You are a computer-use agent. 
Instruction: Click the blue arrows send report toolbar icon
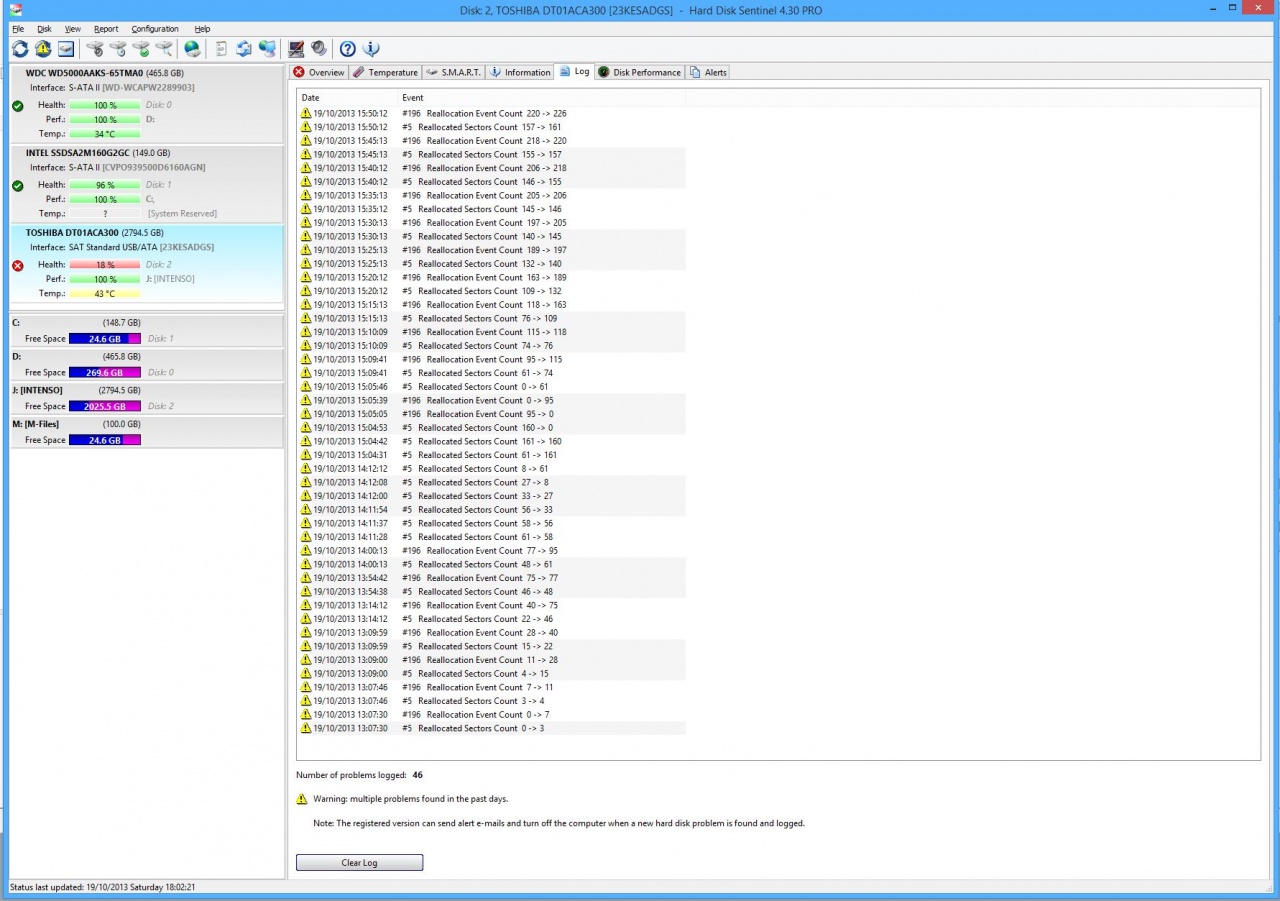(x=244, y=49)
